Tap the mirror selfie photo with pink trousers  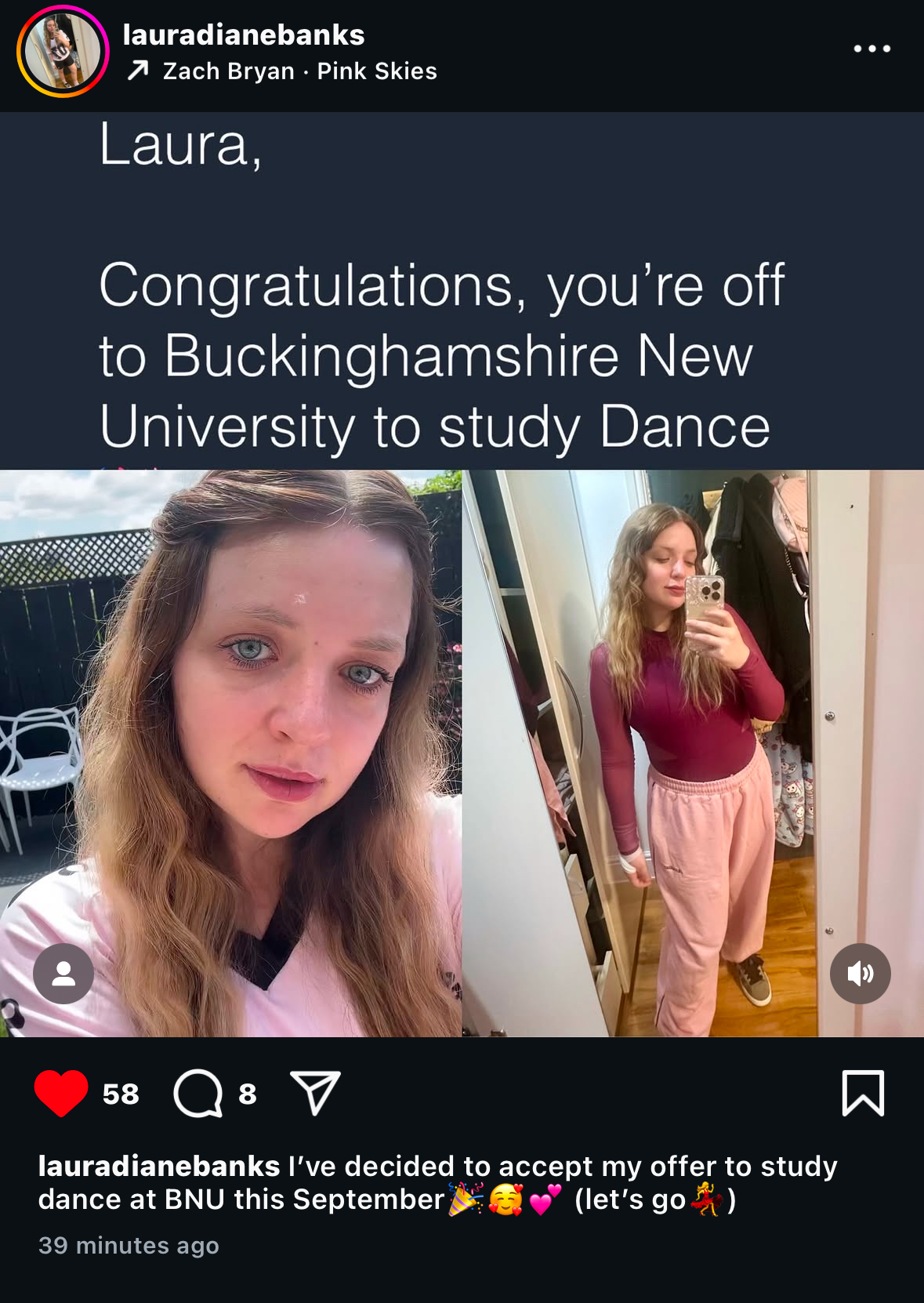693,753
